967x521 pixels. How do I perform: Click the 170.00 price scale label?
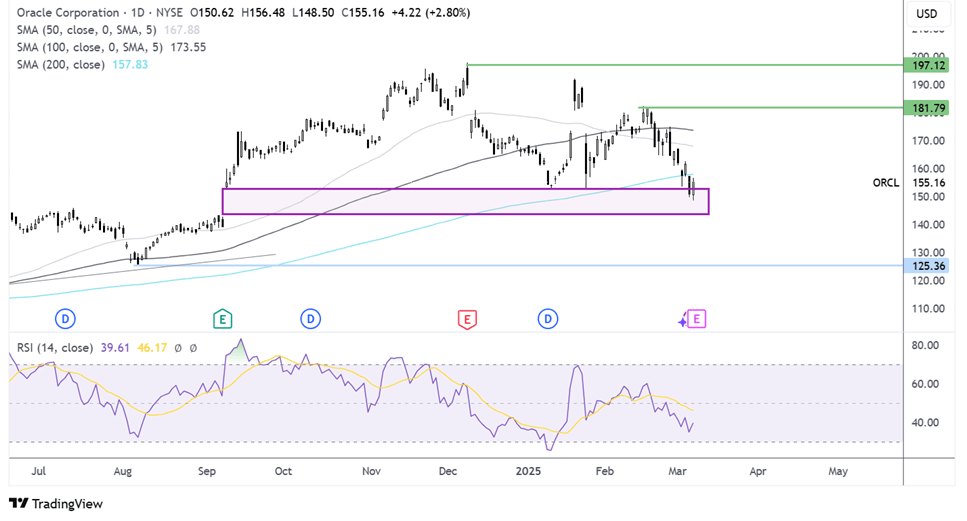[928, 141]
